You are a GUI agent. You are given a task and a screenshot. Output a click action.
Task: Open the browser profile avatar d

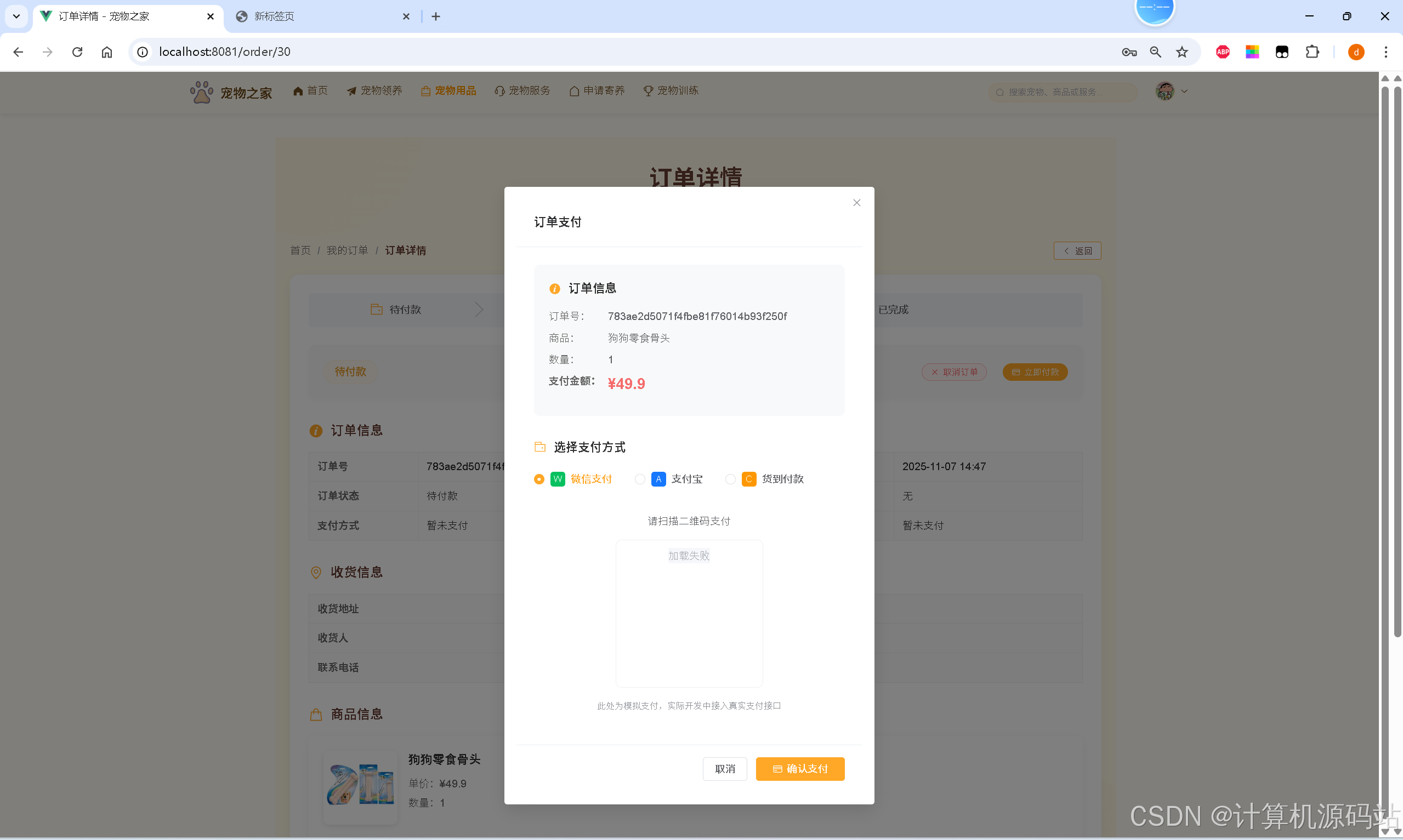pyautogui.click(x=1356, y=52)
